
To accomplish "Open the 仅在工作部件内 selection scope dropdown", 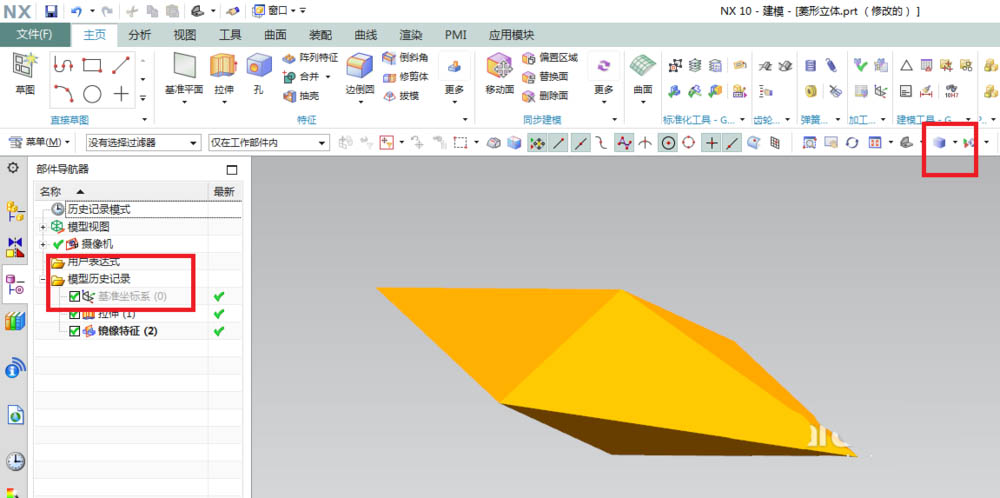I will pos(268,143).
